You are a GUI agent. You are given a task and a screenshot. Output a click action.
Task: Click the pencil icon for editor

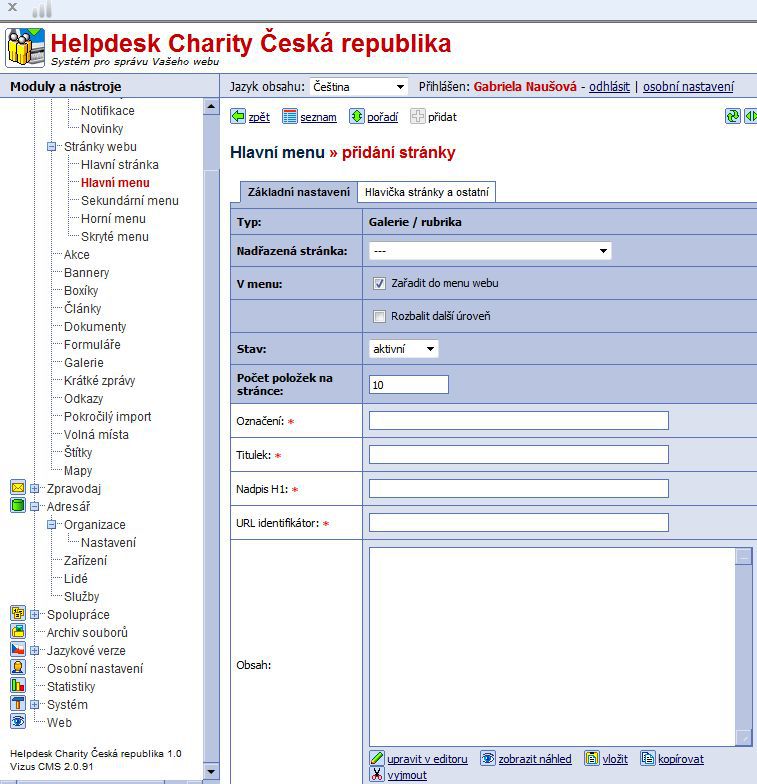coord(376,758)
